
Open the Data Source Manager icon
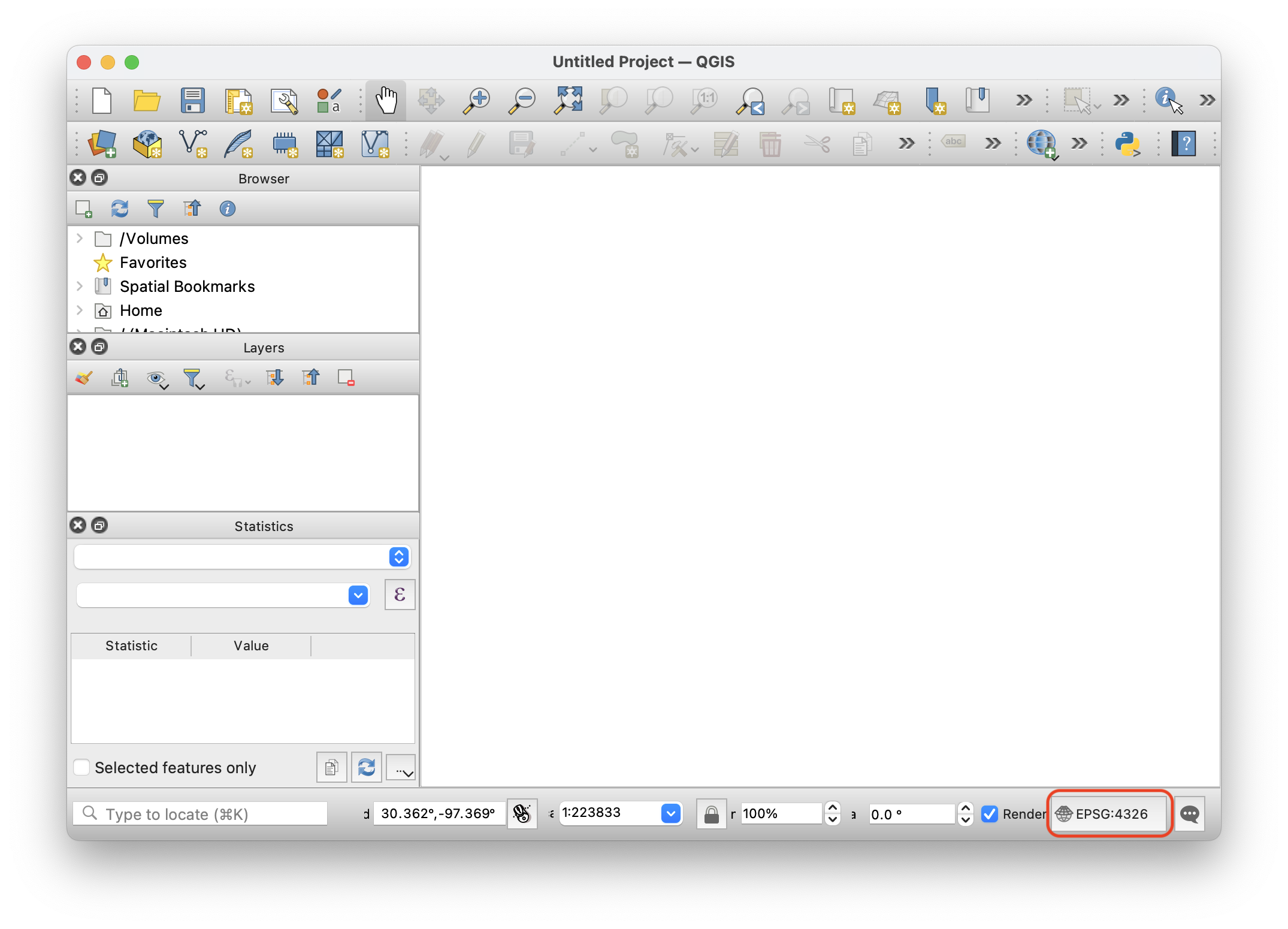coord(102,144)
